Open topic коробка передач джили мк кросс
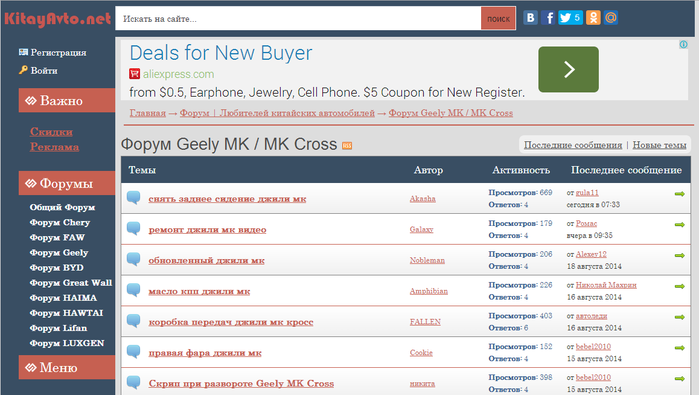Viewport: 699px width, 395px height. click(x=231, y=322)
